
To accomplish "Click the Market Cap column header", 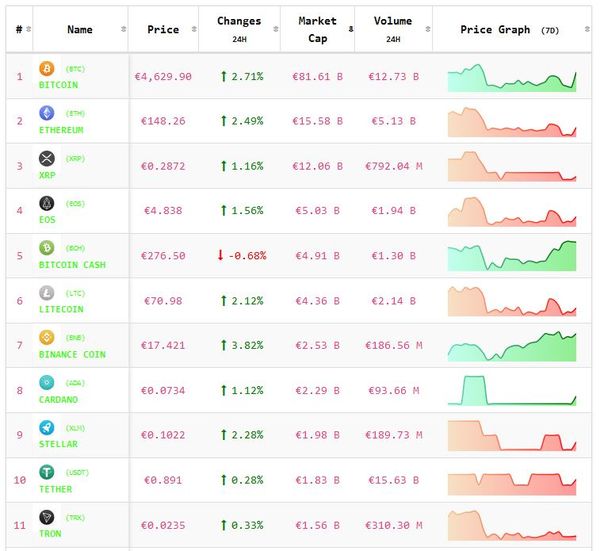I will 318,29.
